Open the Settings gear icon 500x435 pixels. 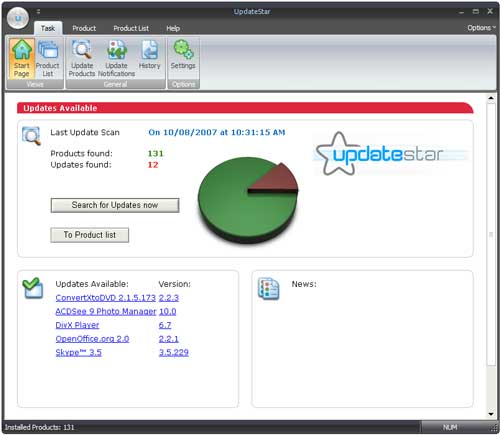[183, 55]
